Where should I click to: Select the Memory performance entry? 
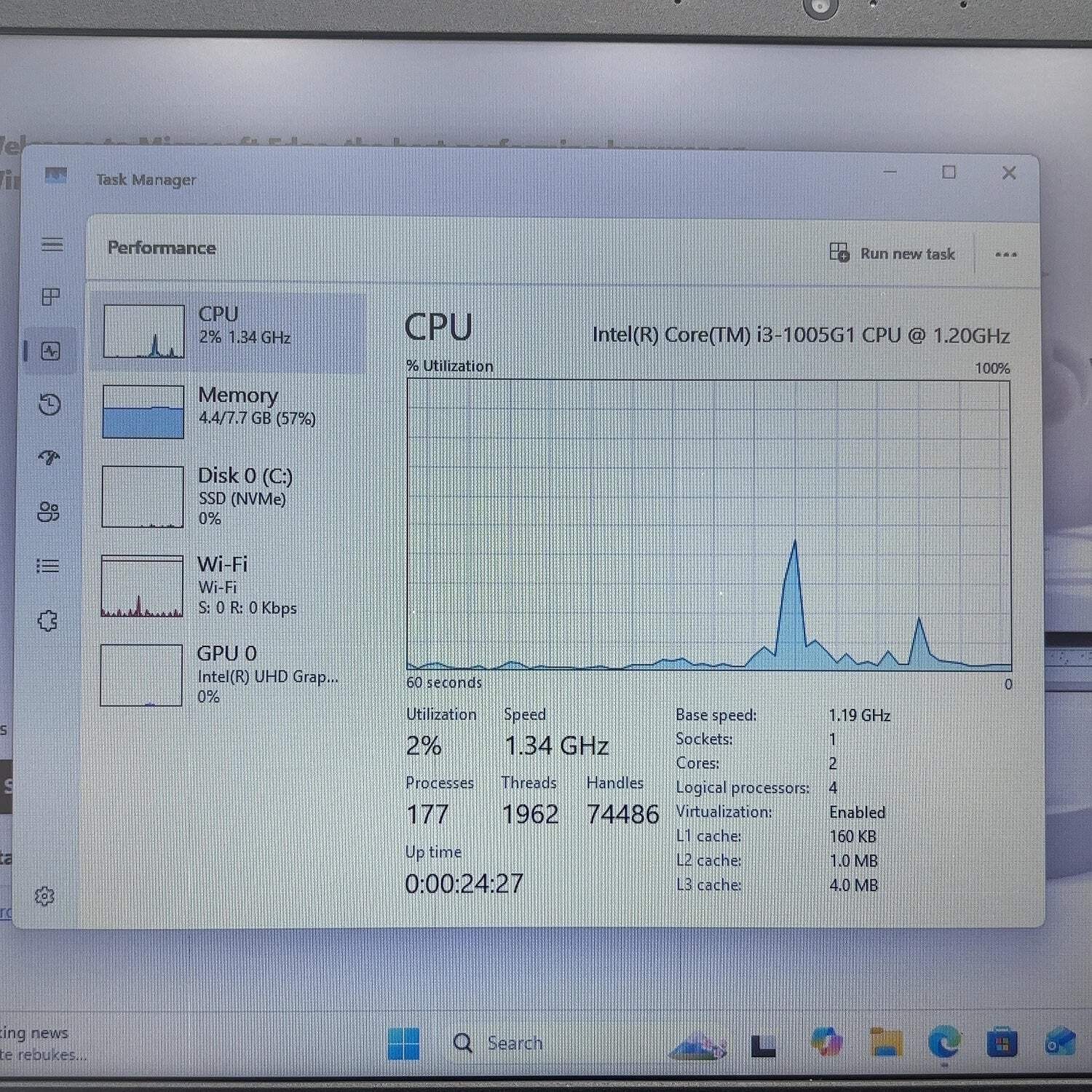[229, 412]
